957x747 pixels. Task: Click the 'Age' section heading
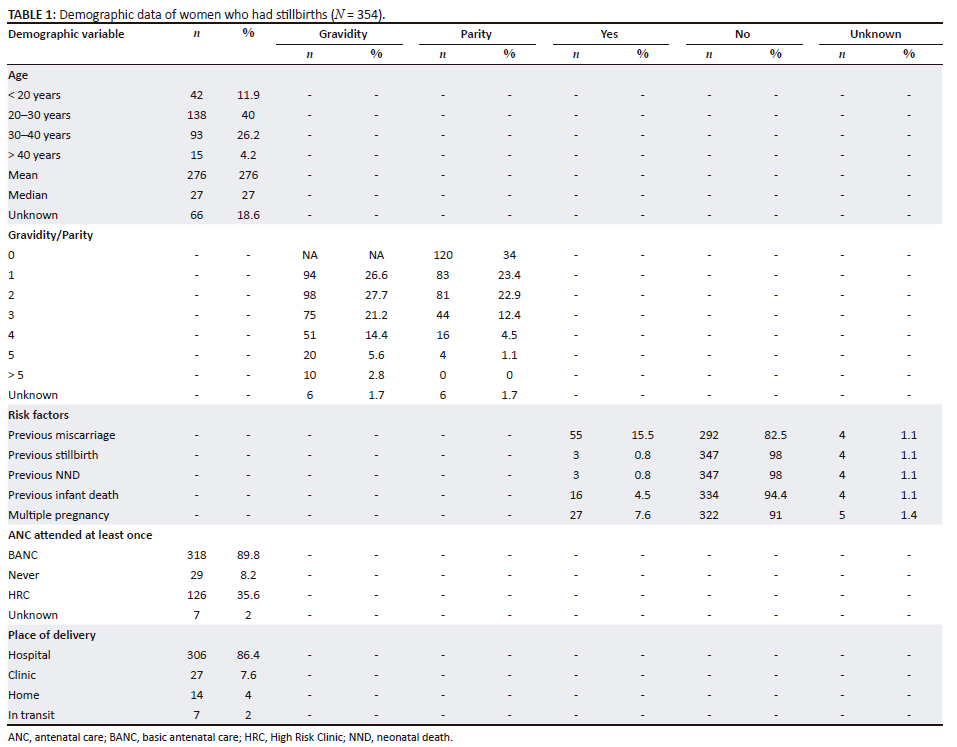[x=18, y=75]
